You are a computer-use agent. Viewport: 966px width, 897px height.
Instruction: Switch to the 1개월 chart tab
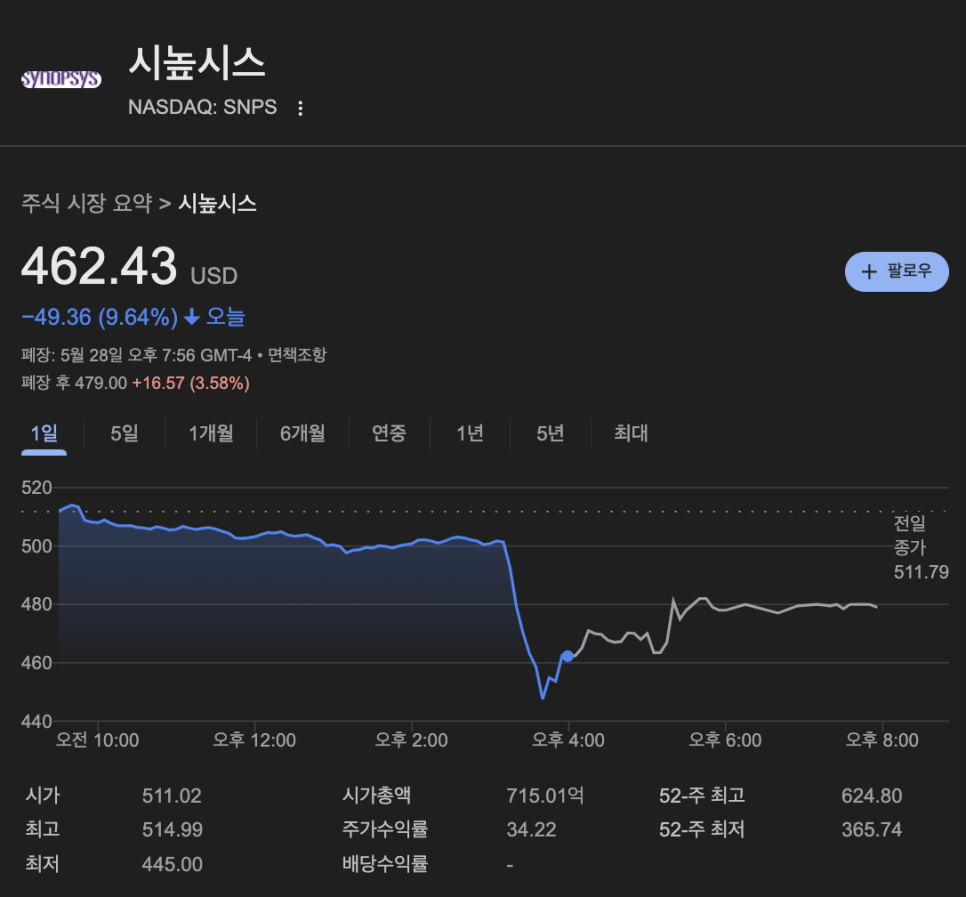coord(211,433)
